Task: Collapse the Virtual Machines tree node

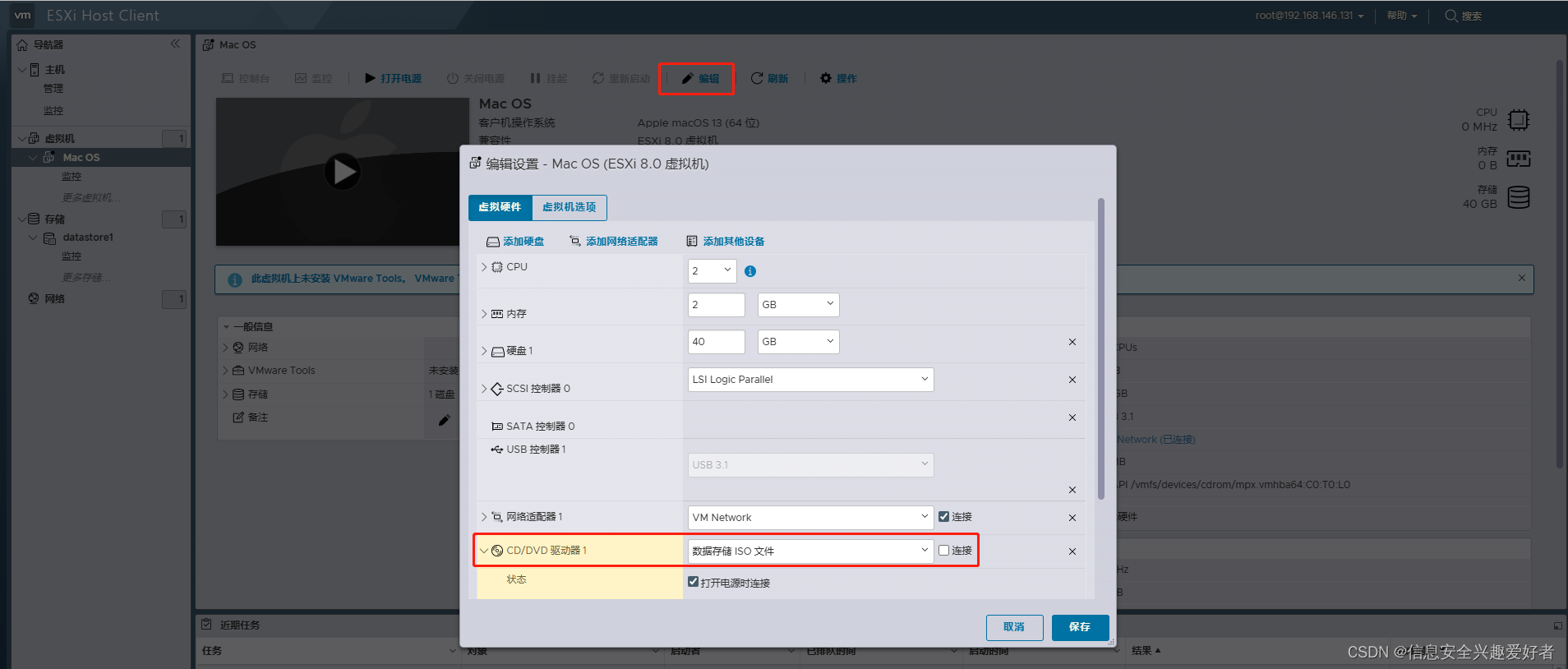Action: (x=21, y=138)
